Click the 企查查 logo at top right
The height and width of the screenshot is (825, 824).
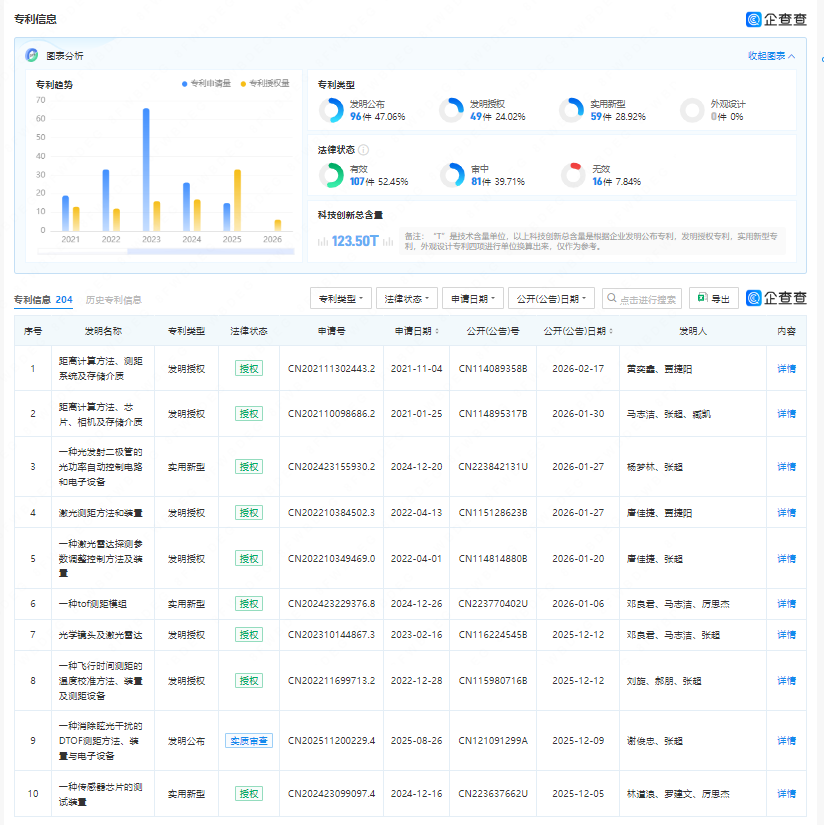(776, 19)
